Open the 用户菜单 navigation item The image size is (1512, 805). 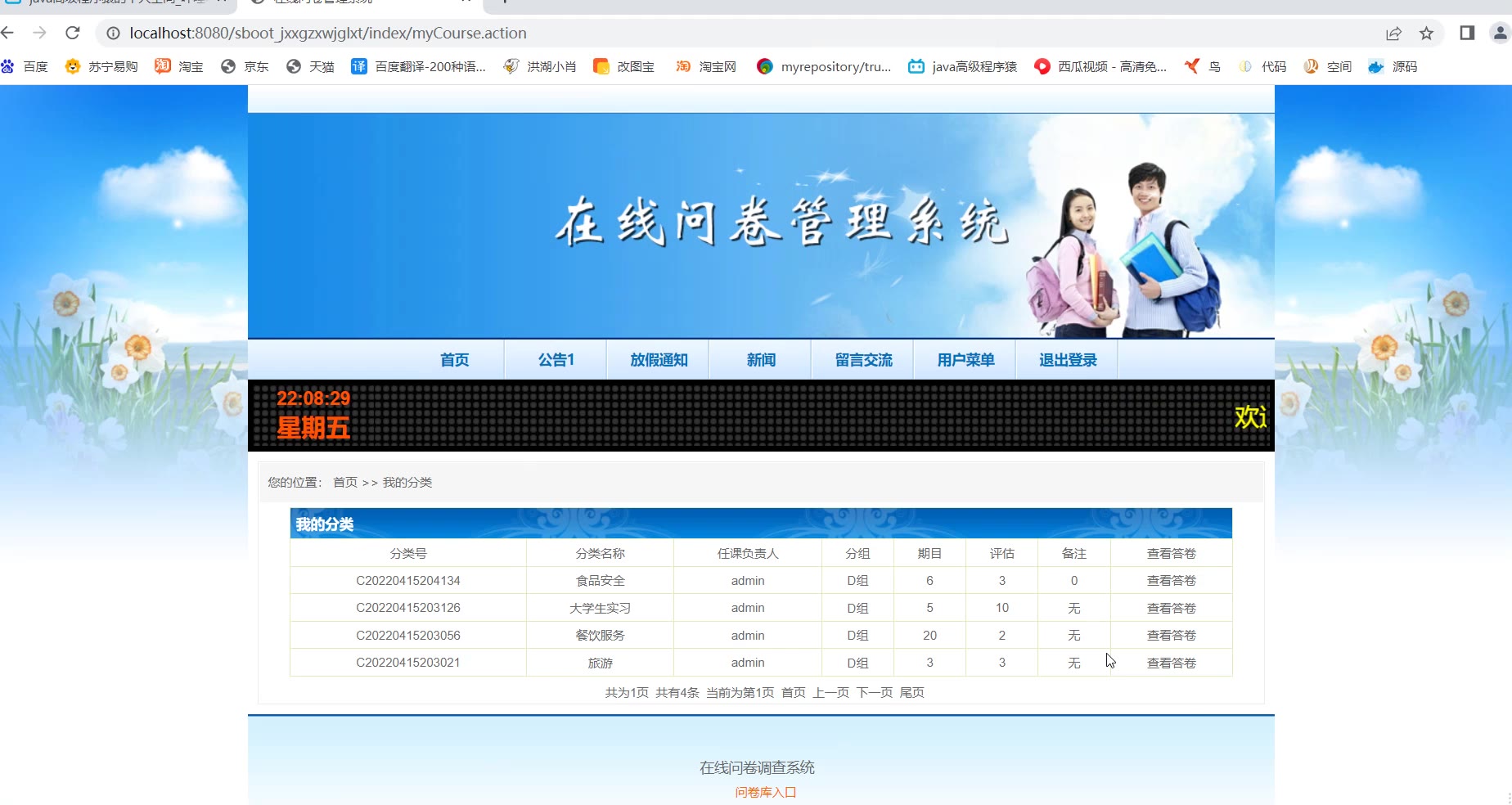pyautogui.click(x=965, y=360)
